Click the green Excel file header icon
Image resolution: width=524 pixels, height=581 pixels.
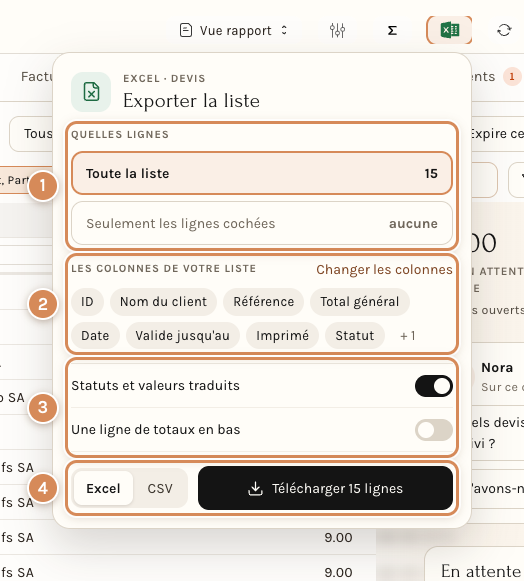click(91, 92)
